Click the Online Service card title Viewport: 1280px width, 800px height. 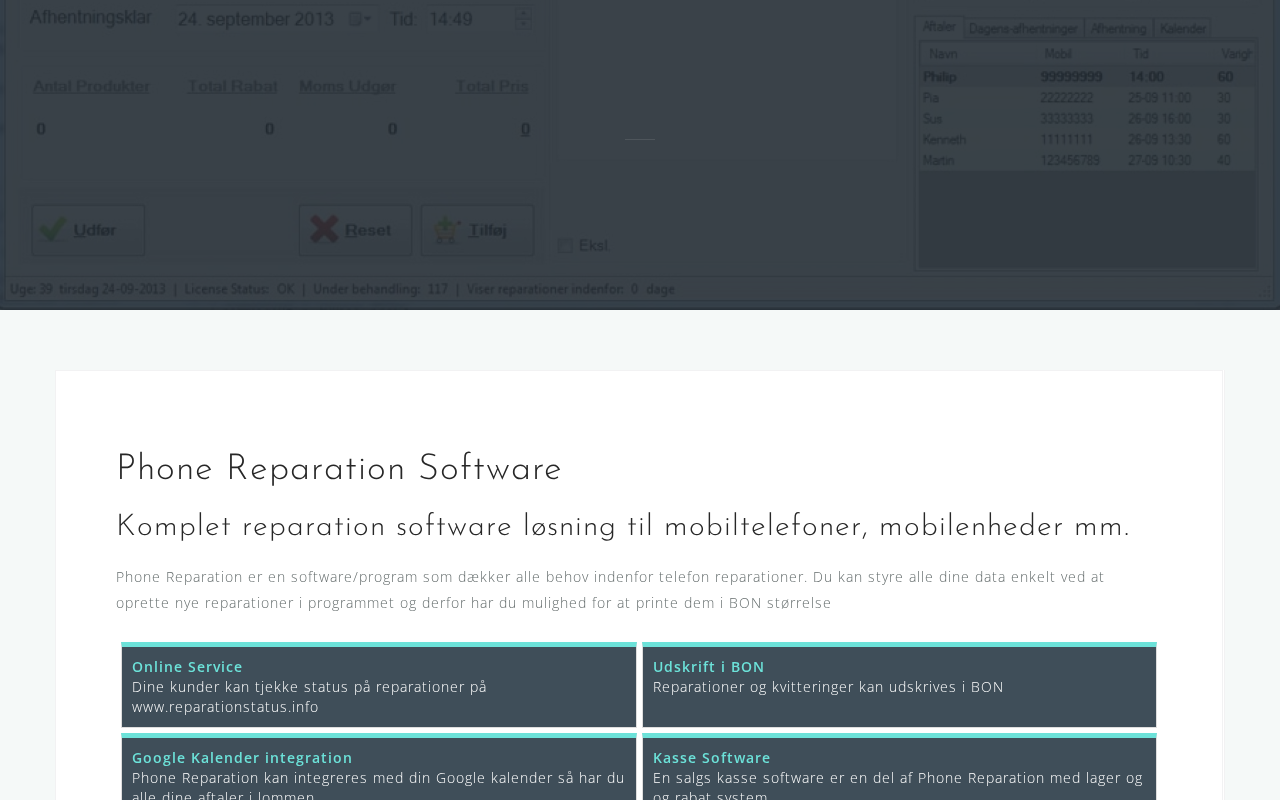tap(187, 667)
